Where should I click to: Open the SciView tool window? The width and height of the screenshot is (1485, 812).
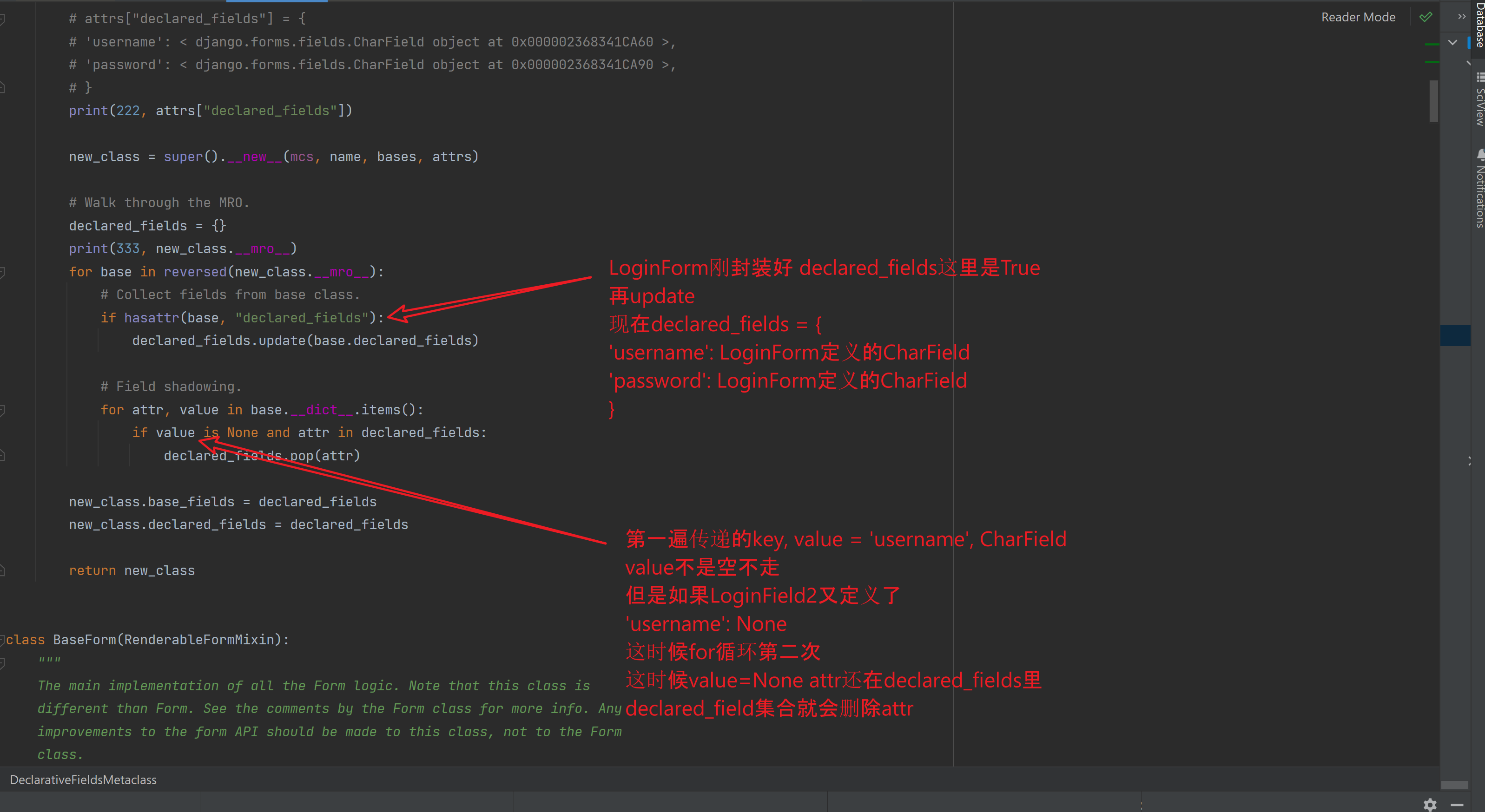1479,107
